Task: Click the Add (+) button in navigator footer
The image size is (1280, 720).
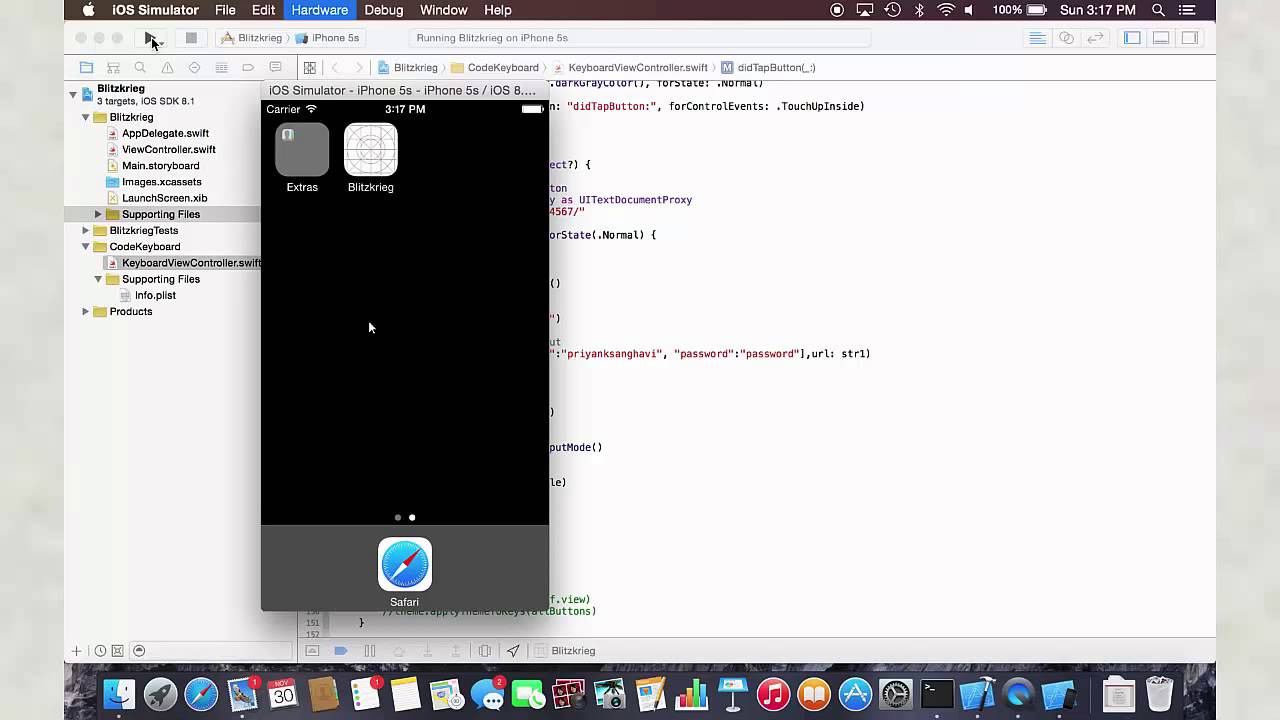Action: [76, 651]
